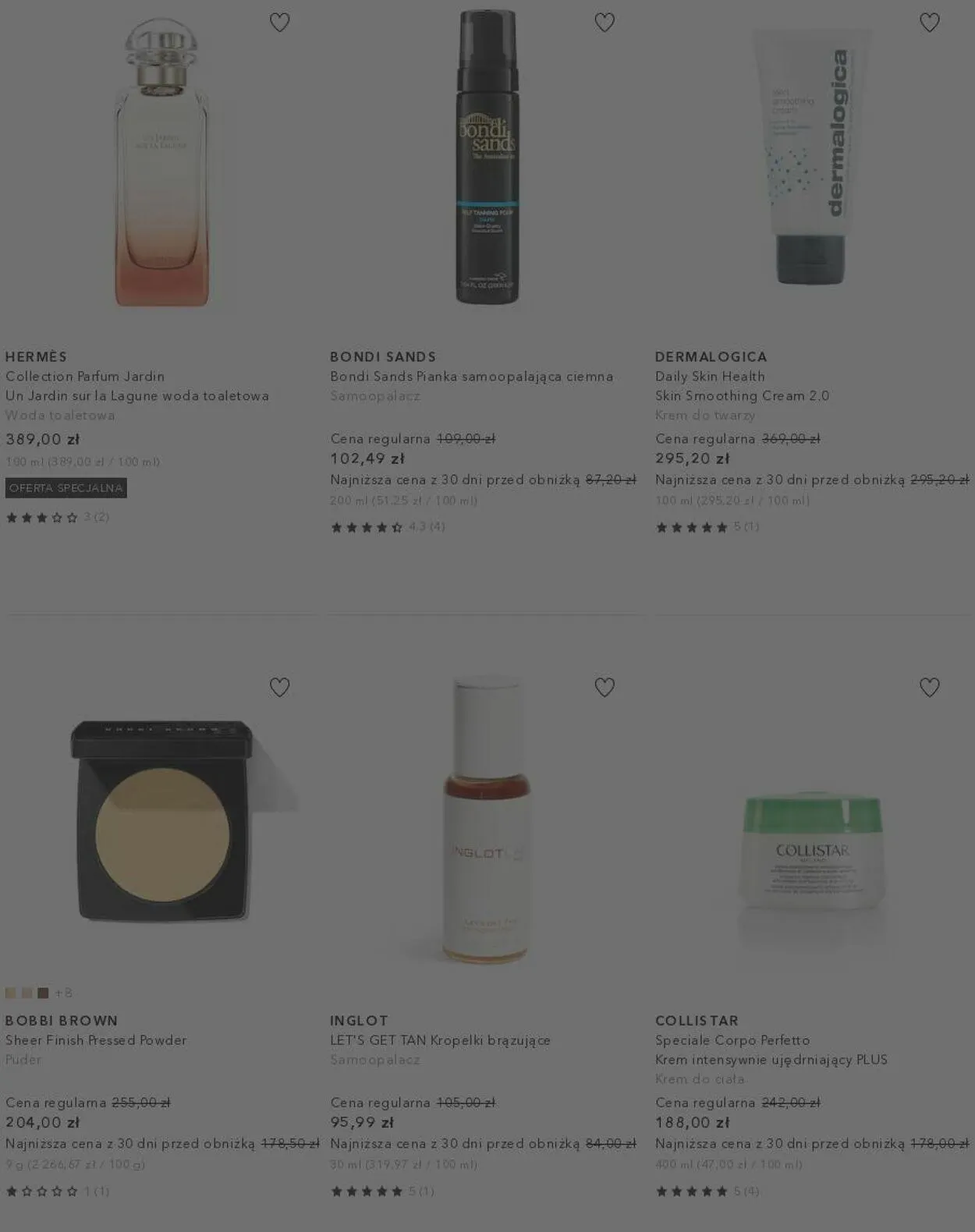View the Bondi Sands bottle product photo

pyautogui.click(x=487, y=156)
